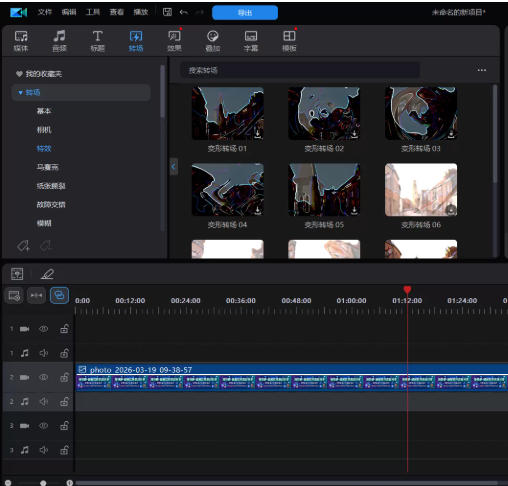This screenshot has width=508, height=486.
Task: Toggle lock on video track 3
Action: [64, 426]
